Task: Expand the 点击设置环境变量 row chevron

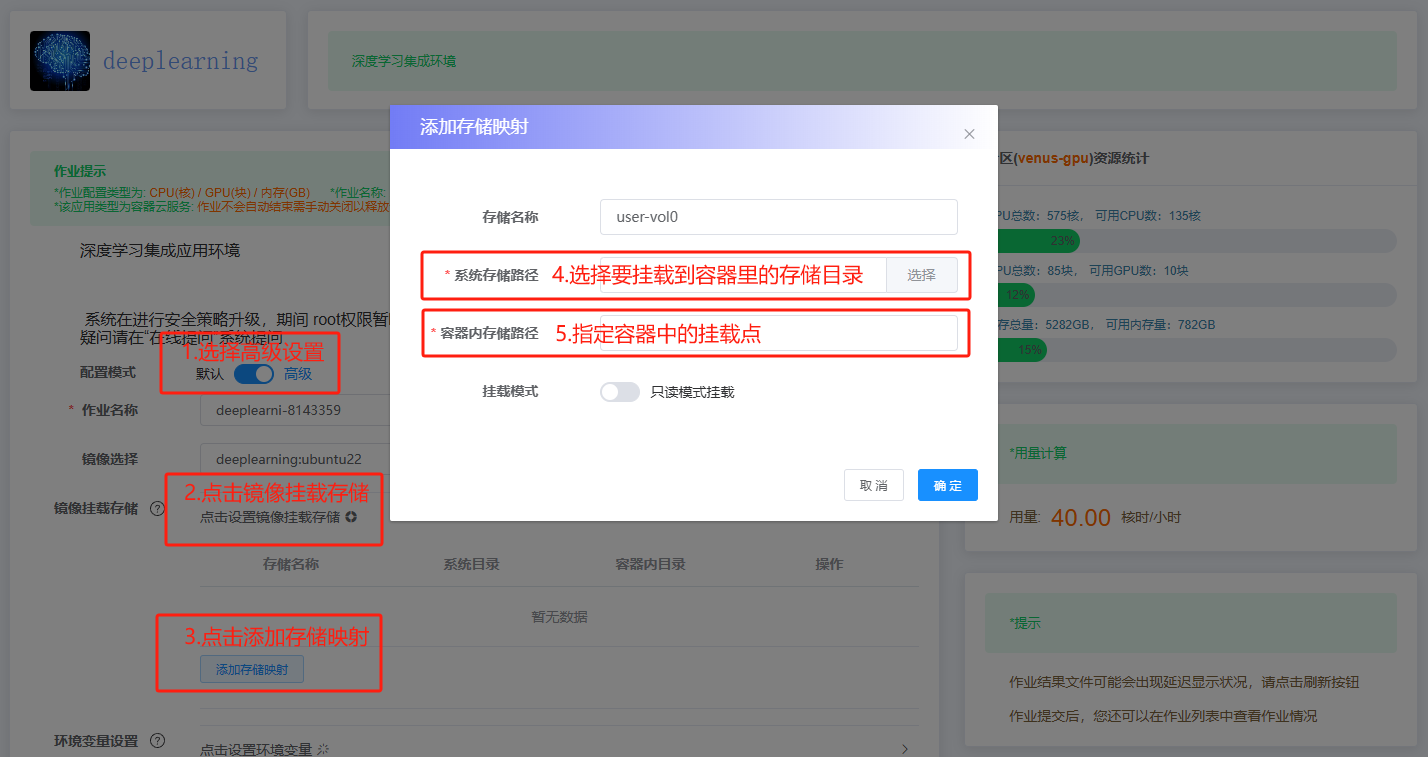Action: tap(905, 749)
